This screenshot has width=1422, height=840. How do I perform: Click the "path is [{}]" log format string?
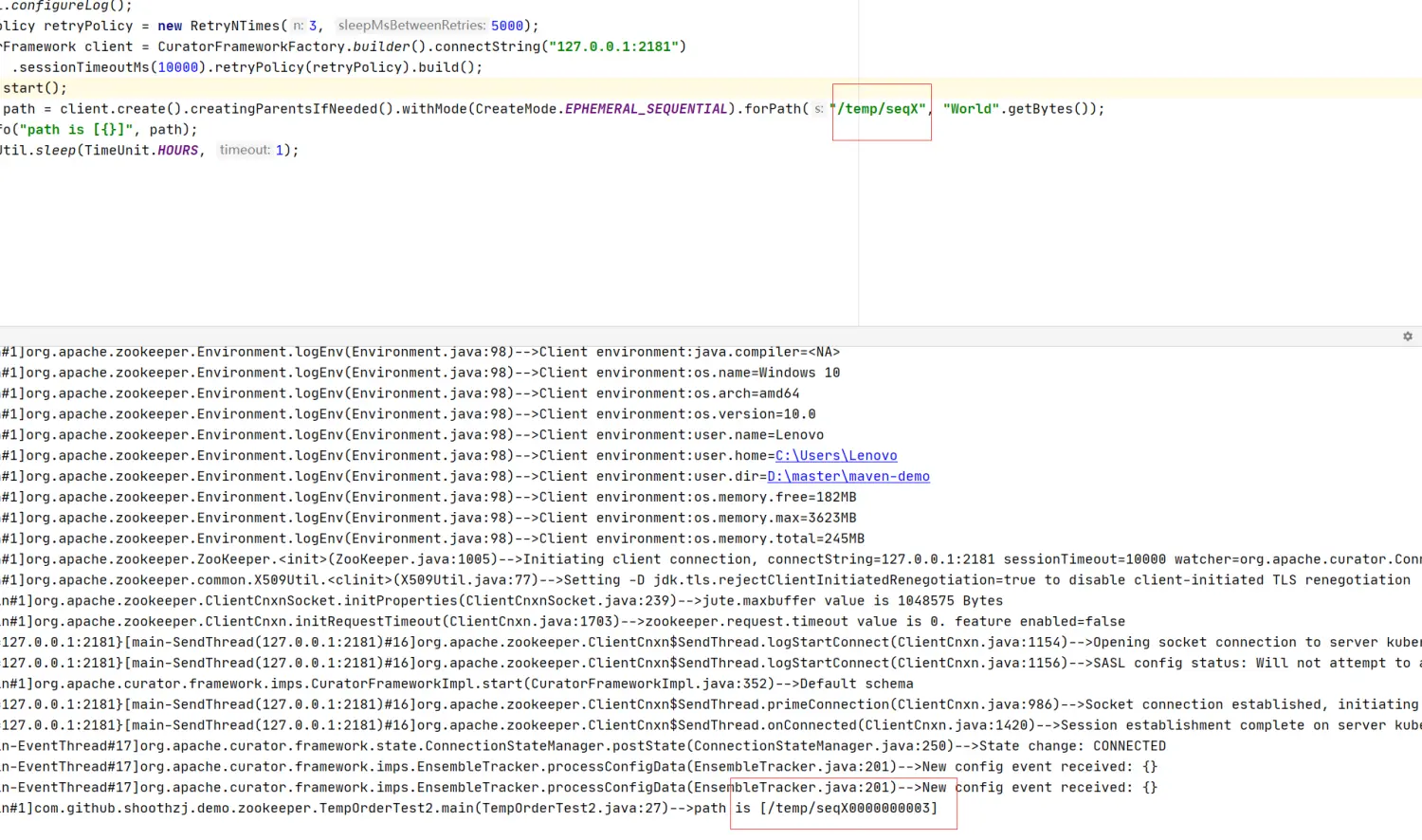coord(74,130)
